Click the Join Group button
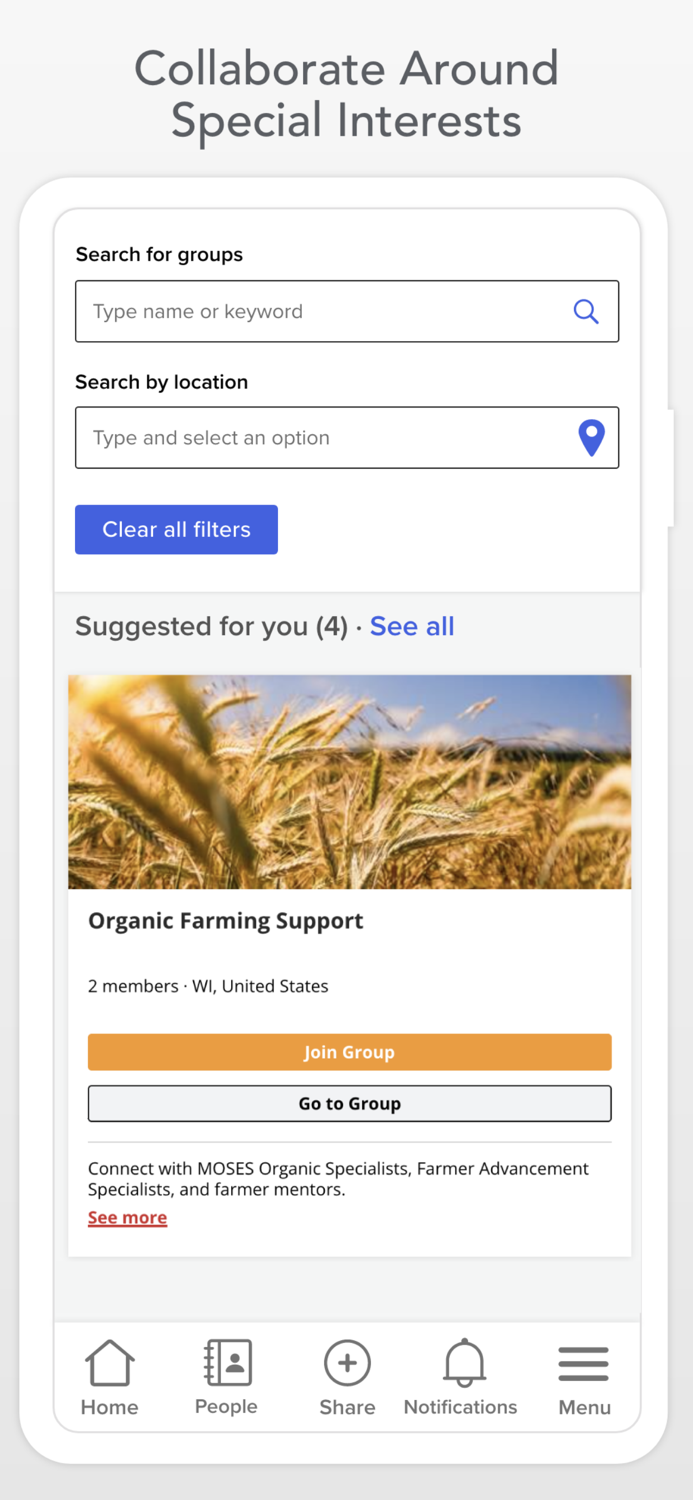Viewport: 693px width, 1500px height. click(349, 1052)
